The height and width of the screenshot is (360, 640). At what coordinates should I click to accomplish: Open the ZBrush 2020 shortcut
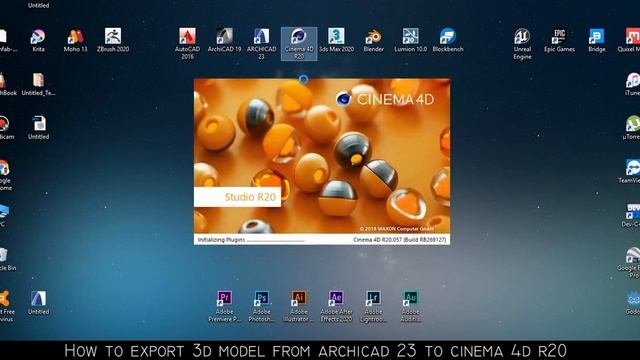tap(113, 40)
